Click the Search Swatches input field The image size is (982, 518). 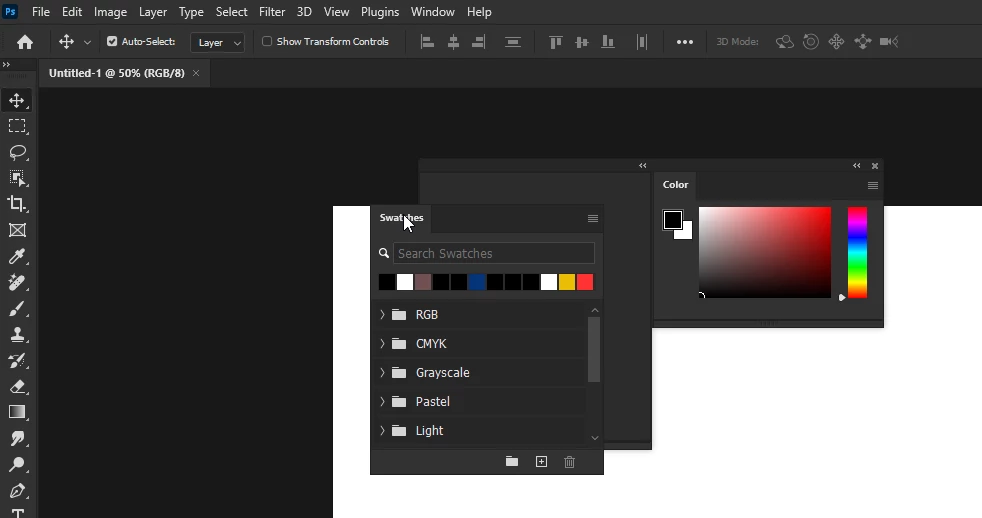point(494,253)
